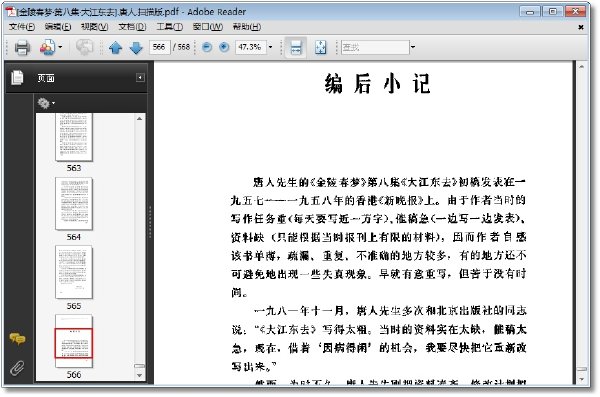Open the zoom level dropdown arrow

click(x=271, y=47)
